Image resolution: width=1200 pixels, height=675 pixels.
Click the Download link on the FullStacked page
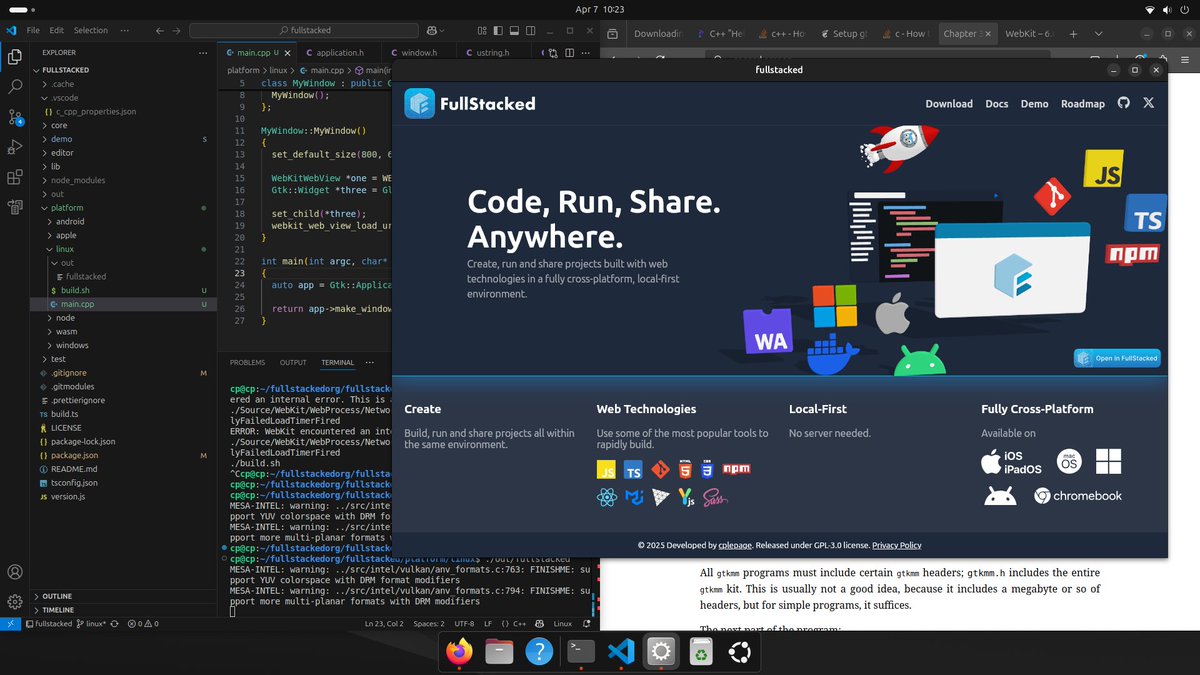click(x=948, y=103)
